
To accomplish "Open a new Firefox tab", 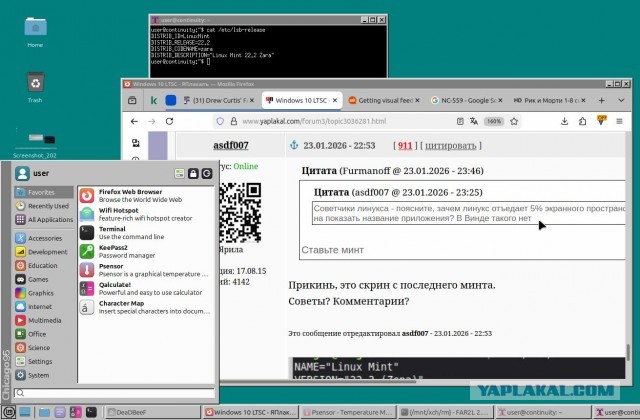I will click(602, 100).
